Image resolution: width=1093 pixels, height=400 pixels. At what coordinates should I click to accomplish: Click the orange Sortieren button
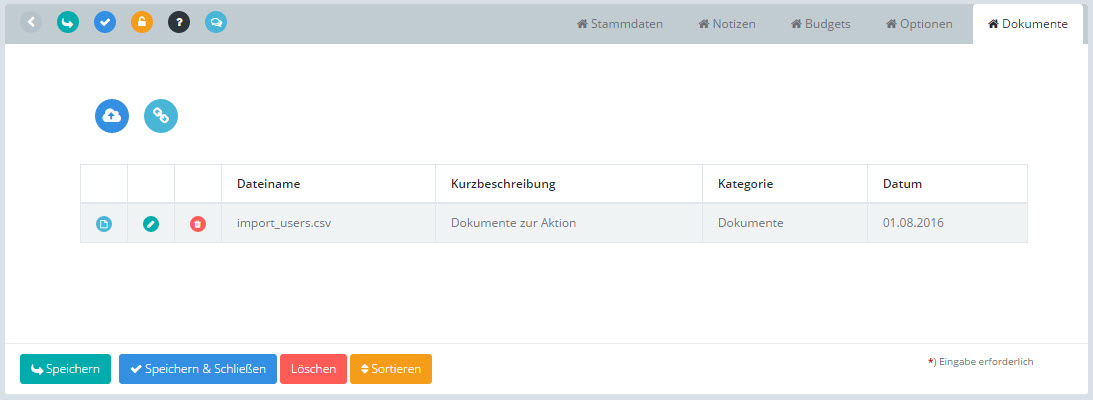click(x=391, y=369)
